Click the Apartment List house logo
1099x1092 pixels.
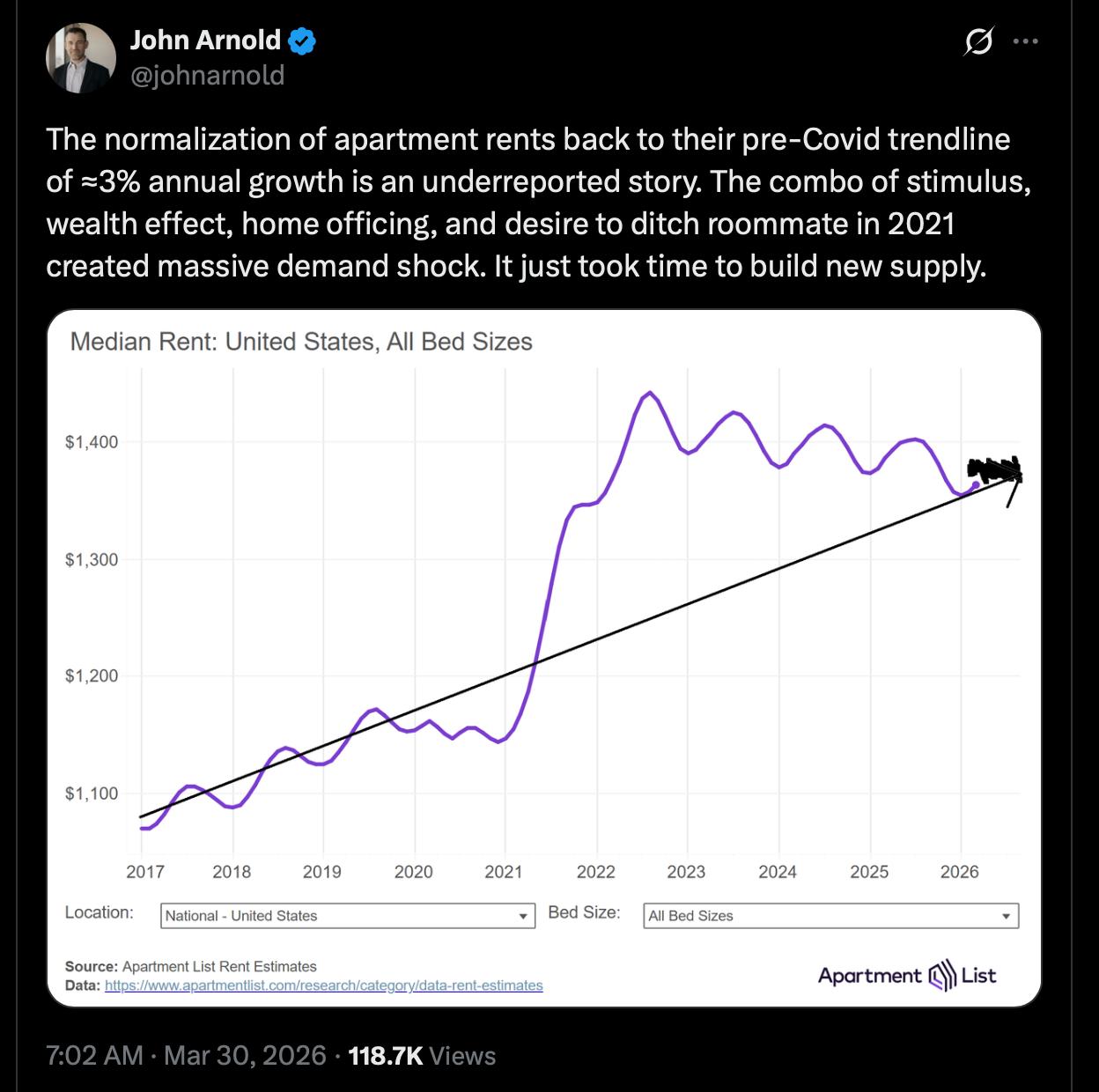(x=940, y=976)
